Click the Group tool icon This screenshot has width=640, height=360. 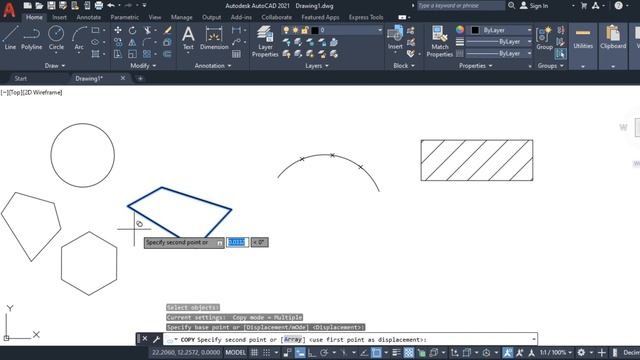544,38
